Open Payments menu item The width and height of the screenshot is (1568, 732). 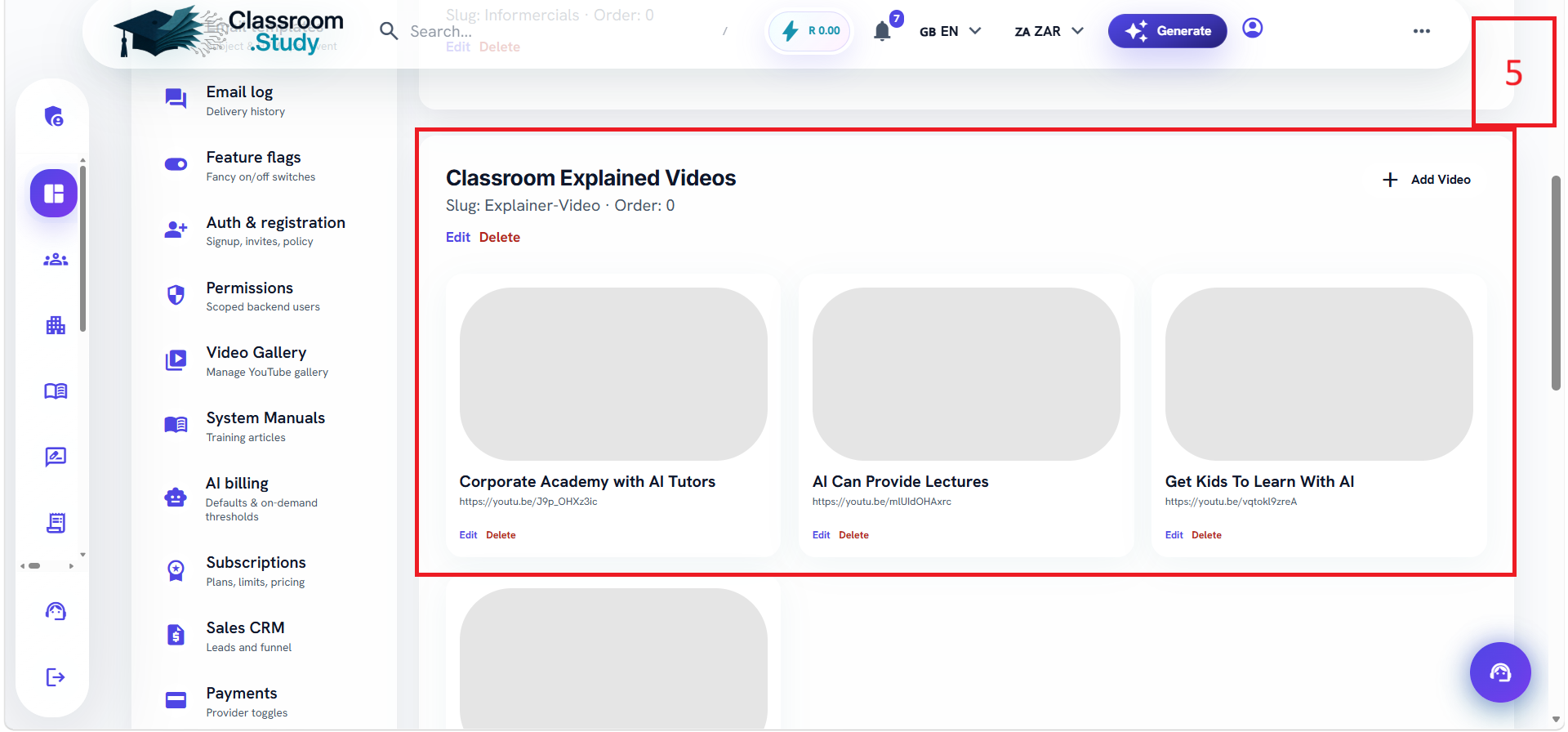(264, 702)
